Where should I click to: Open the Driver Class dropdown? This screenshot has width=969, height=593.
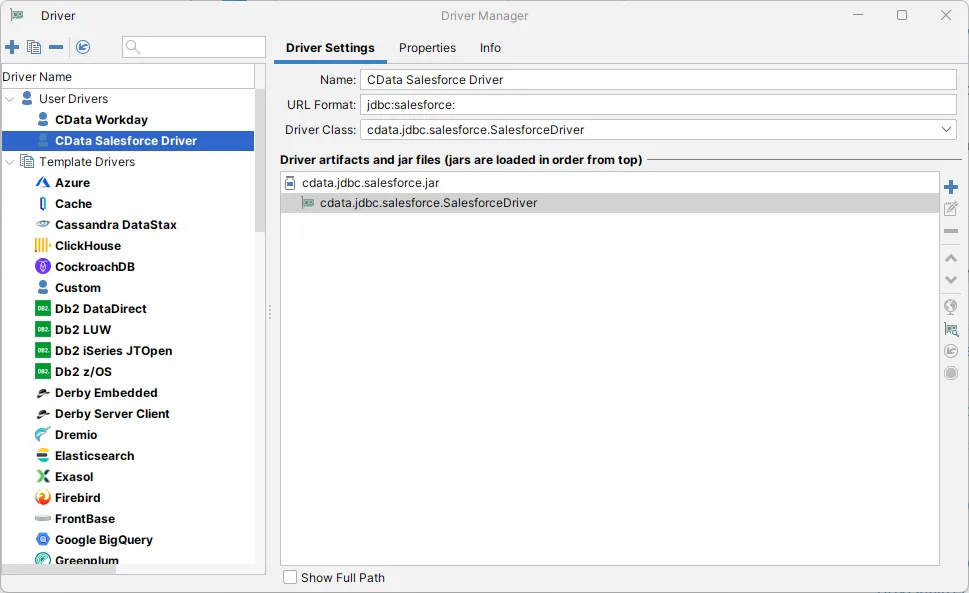[946, 129]
